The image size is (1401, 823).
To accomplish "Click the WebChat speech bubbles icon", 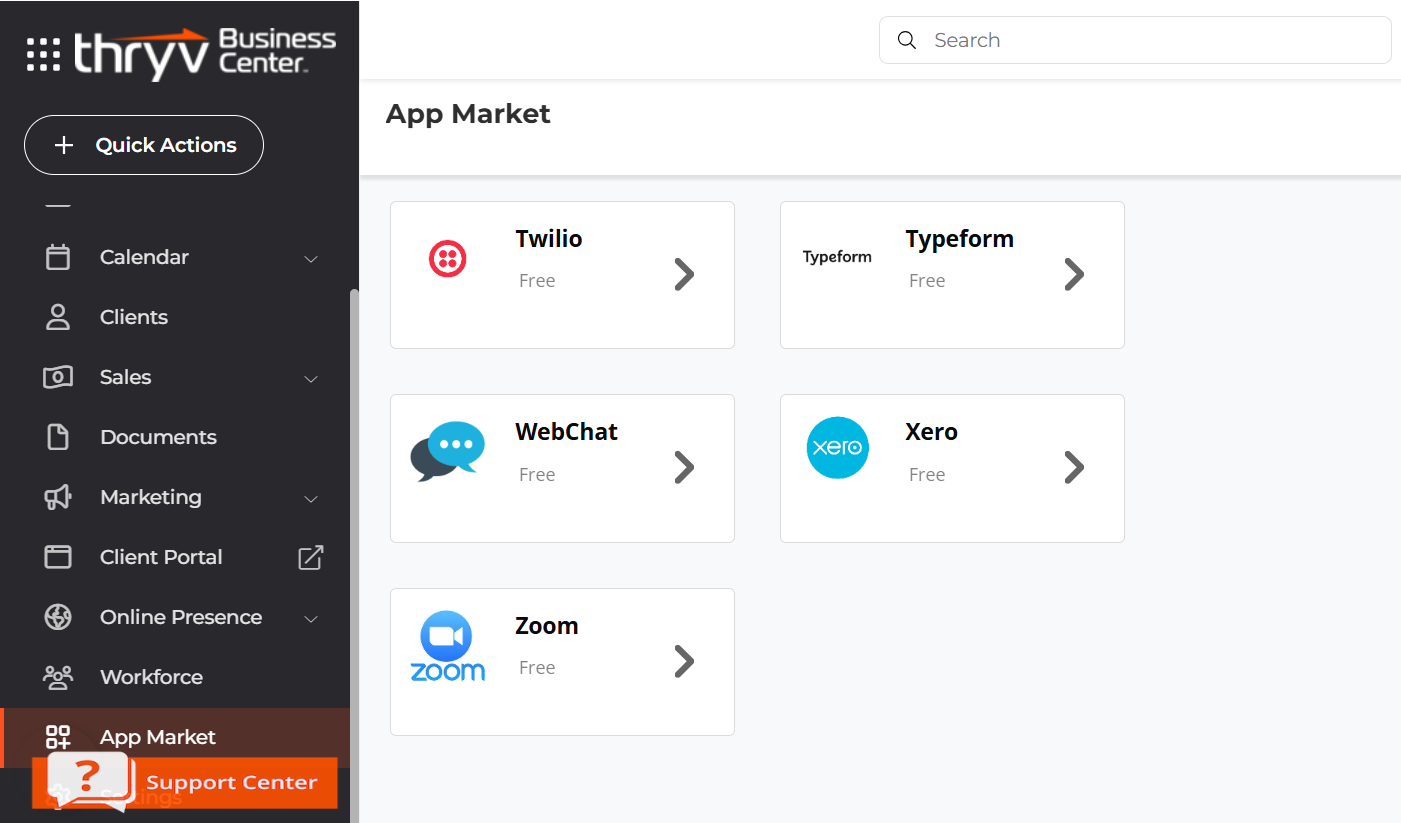I will coord(447,451).
